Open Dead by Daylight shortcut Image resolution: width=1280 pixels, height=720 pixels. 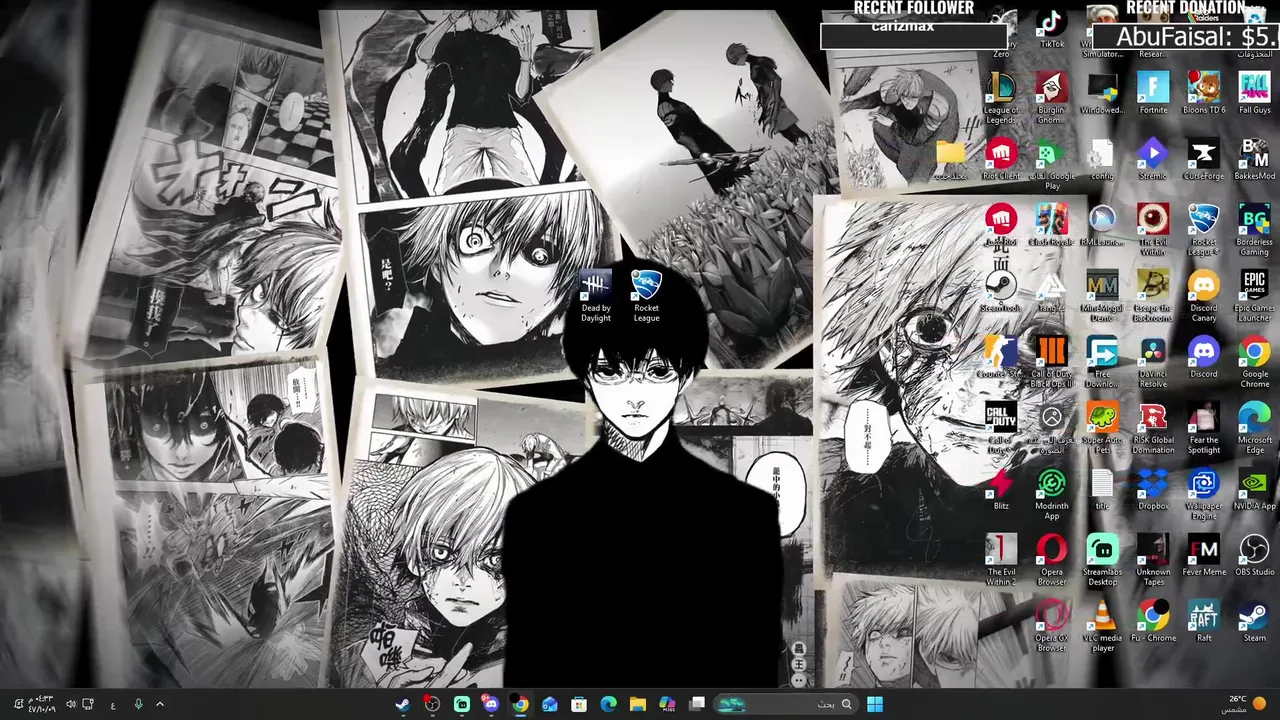pyautogui.click(x=596, y=295)
